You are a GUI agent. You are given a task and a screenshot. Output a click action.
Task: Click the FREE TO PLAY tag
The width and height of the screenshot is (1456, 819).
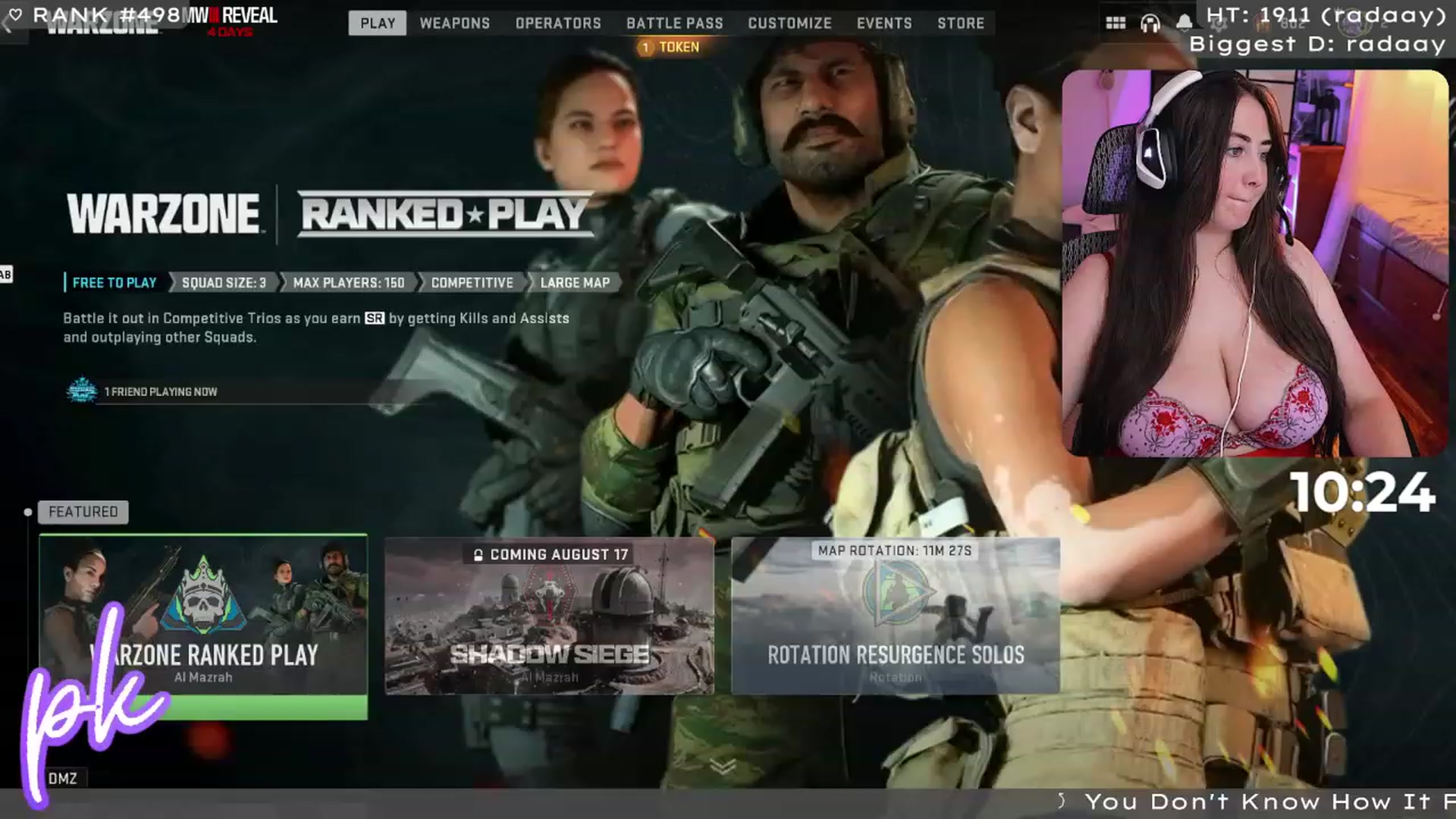(115, 283)
